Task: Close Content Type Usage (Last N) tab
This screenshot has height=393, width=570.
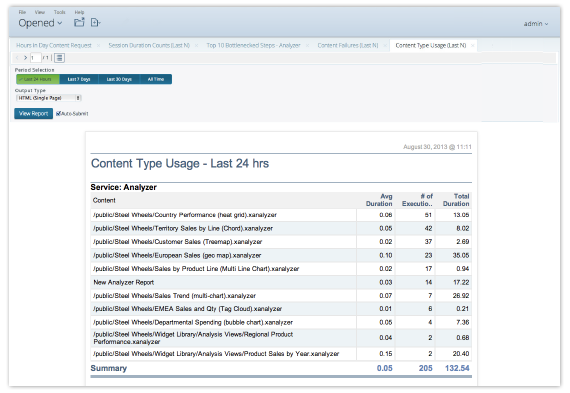Action: [473, 46]
